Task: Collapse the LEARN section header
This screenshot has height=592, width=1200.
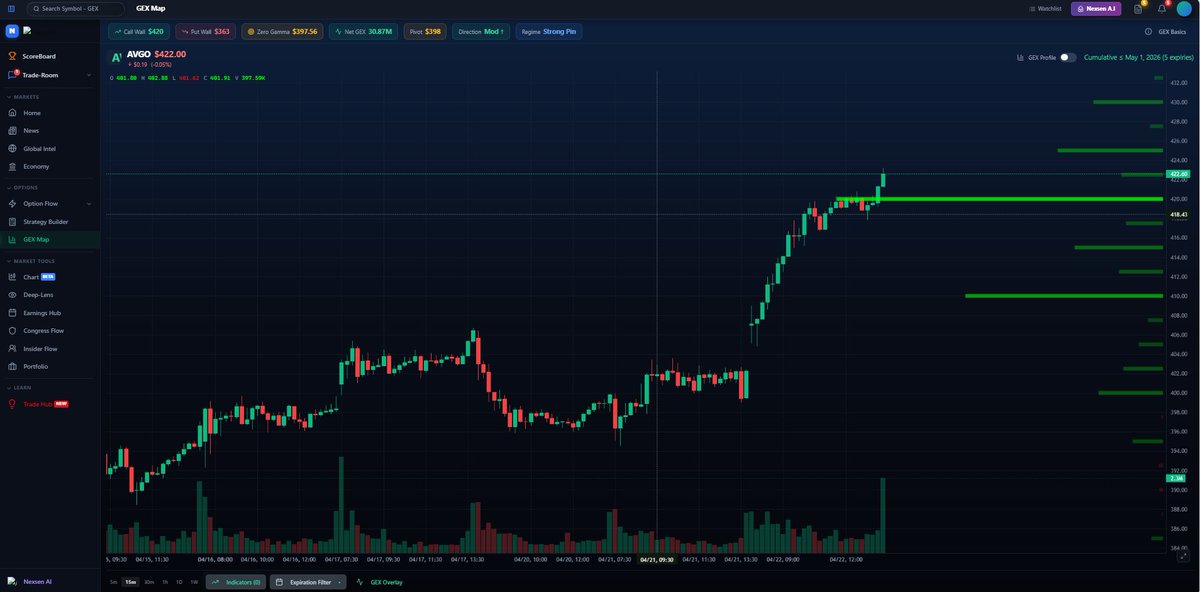Action: pyautogui.click(x=21, y=387)
